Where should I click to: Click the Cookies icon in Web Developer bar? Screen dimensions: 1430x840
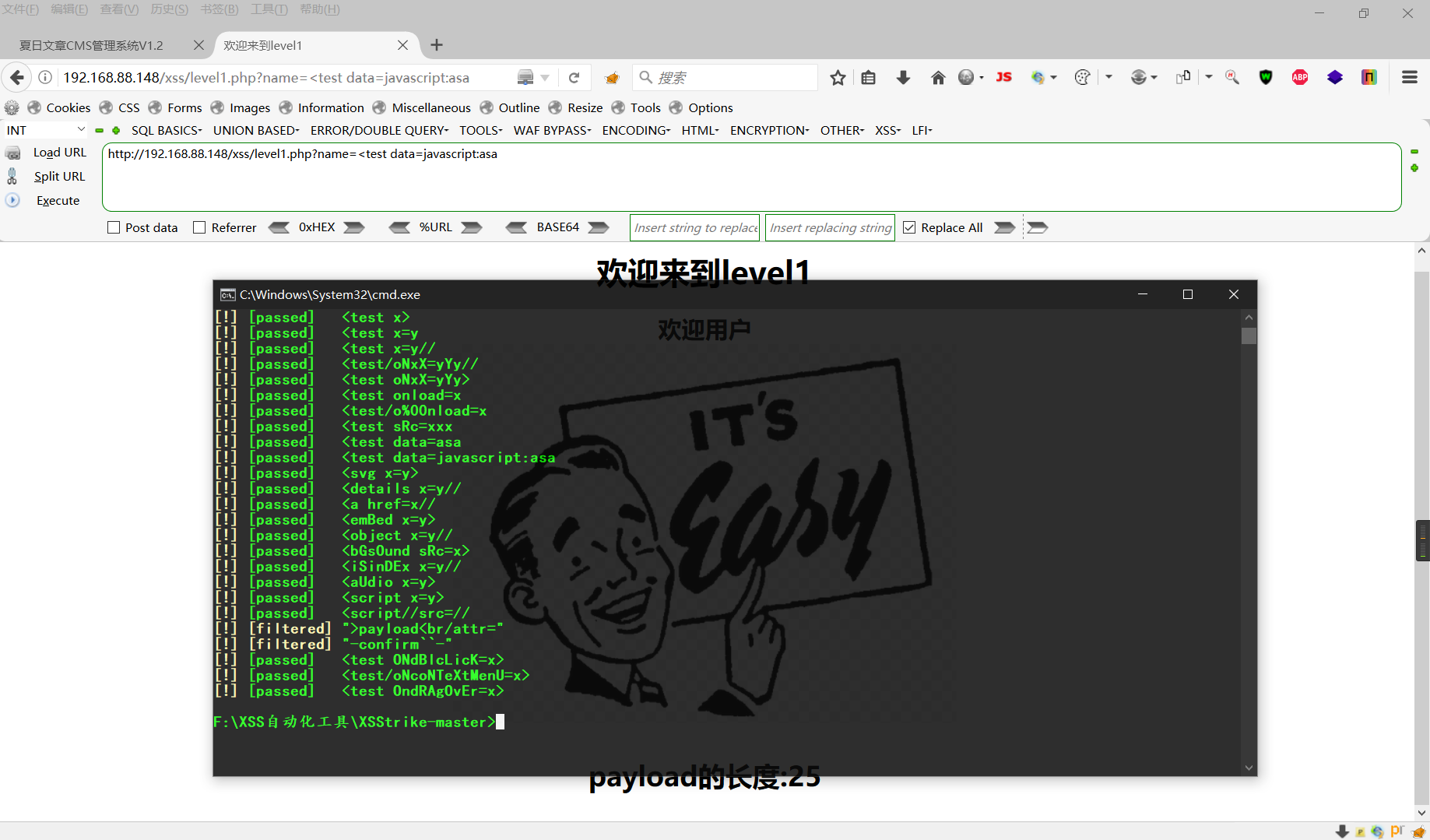pyautogui.click(x=34, y=107)
